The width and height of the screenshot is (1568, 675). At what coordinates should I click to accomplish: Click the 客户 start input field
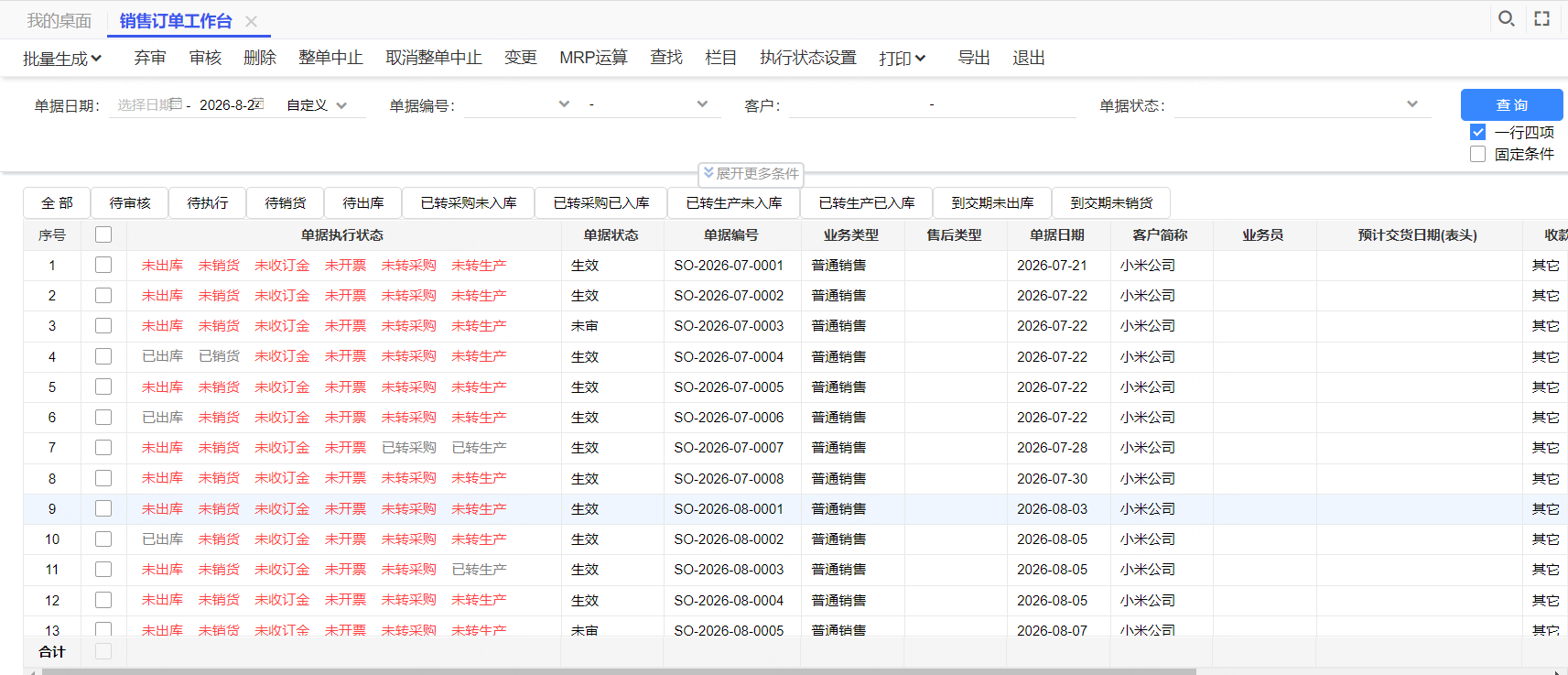[x=856, y=105]
